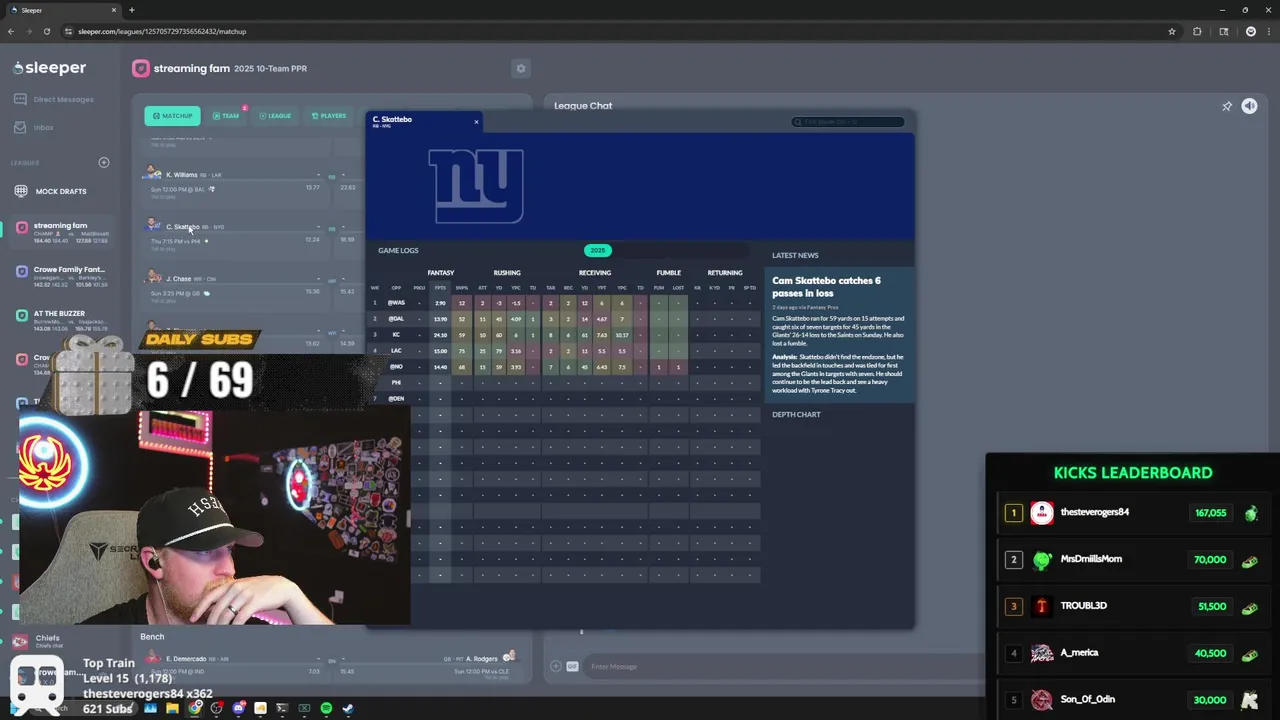Select the streaming fam league
This screenshot has height=720, width=1280.
(x=62, y=230)
